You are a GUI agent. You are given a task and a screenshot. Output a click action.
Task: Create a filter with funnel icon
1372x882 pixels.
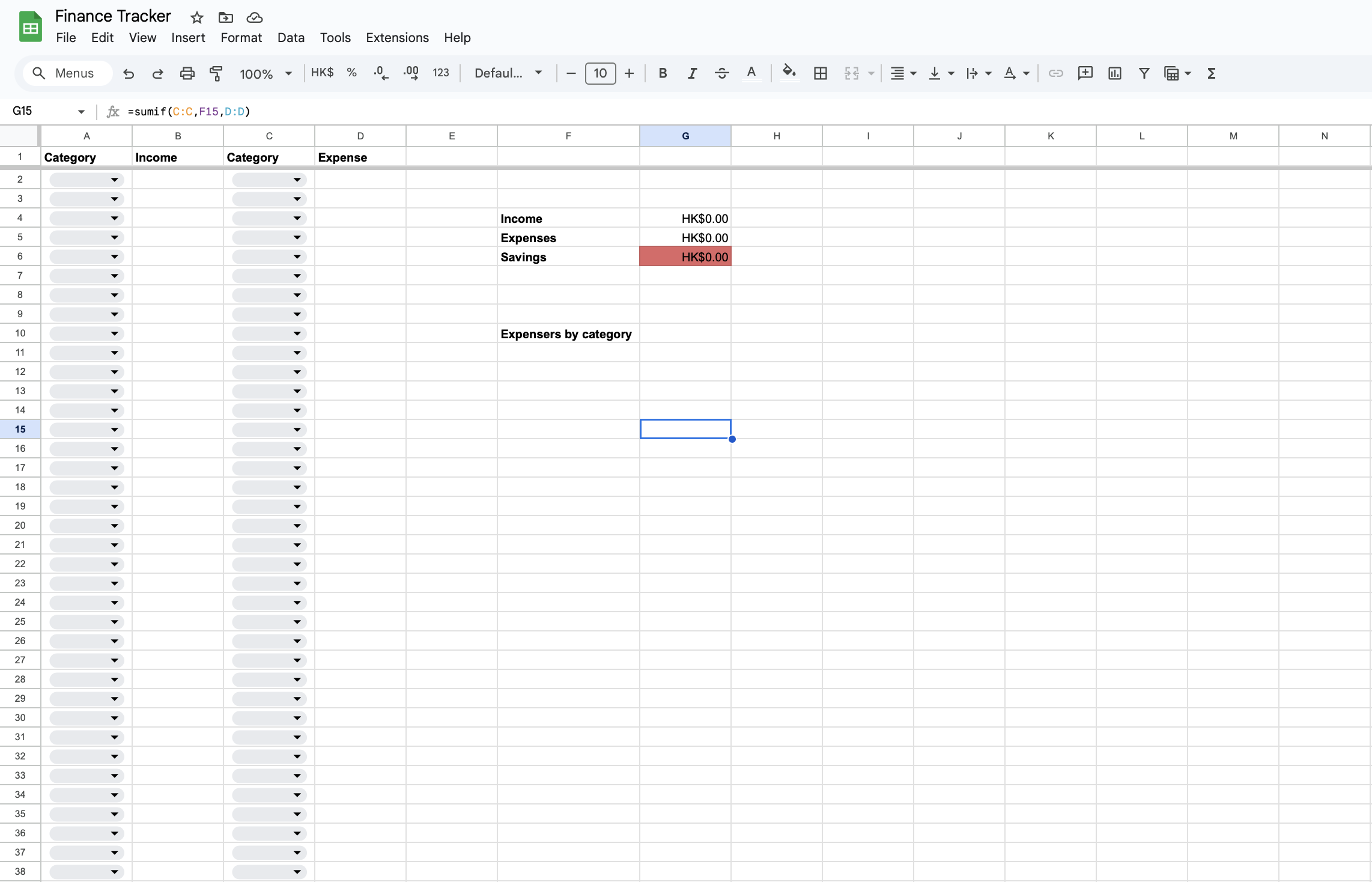tap(1144, 73)
